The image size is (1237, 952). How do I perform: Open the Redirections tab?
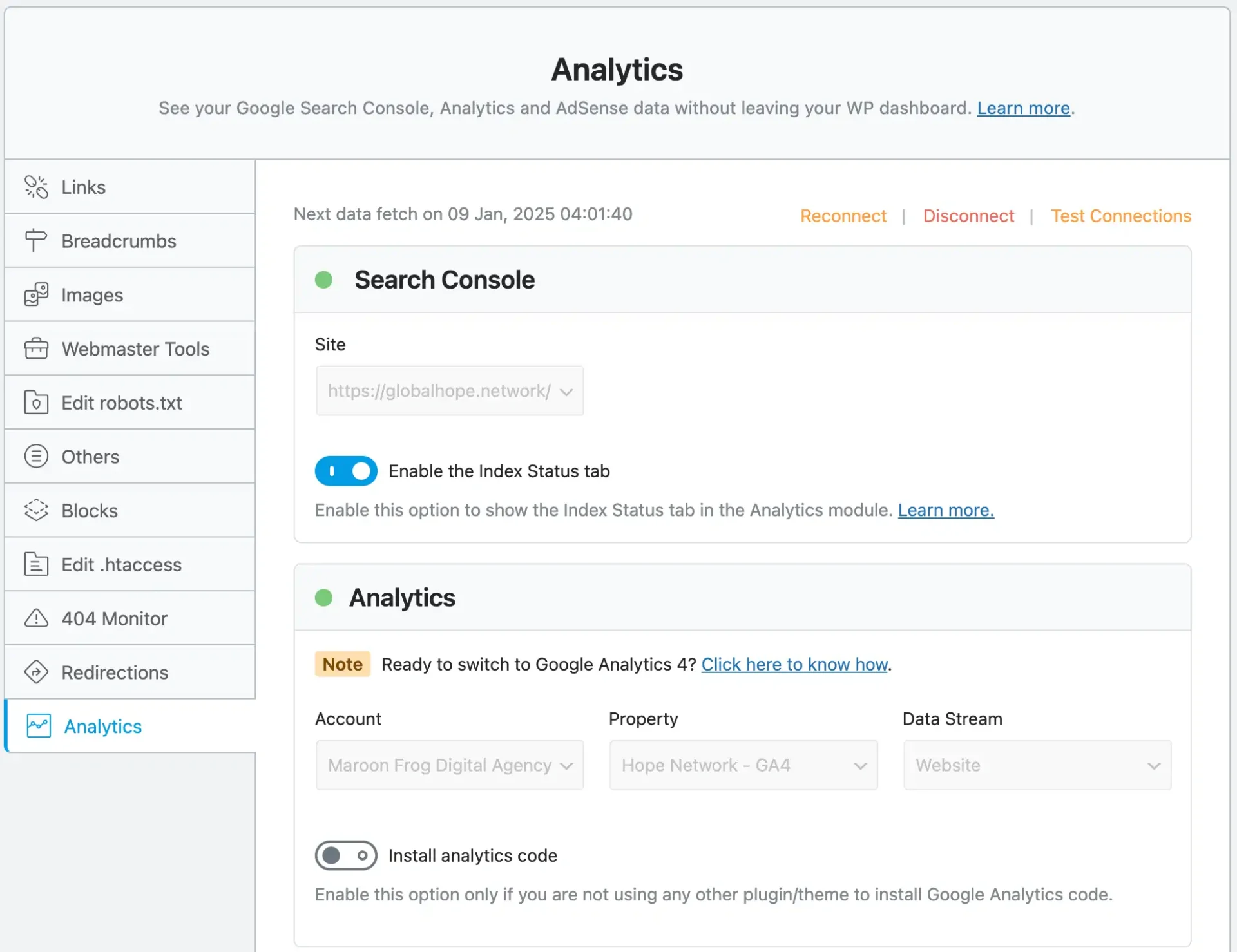coord(129,672)
